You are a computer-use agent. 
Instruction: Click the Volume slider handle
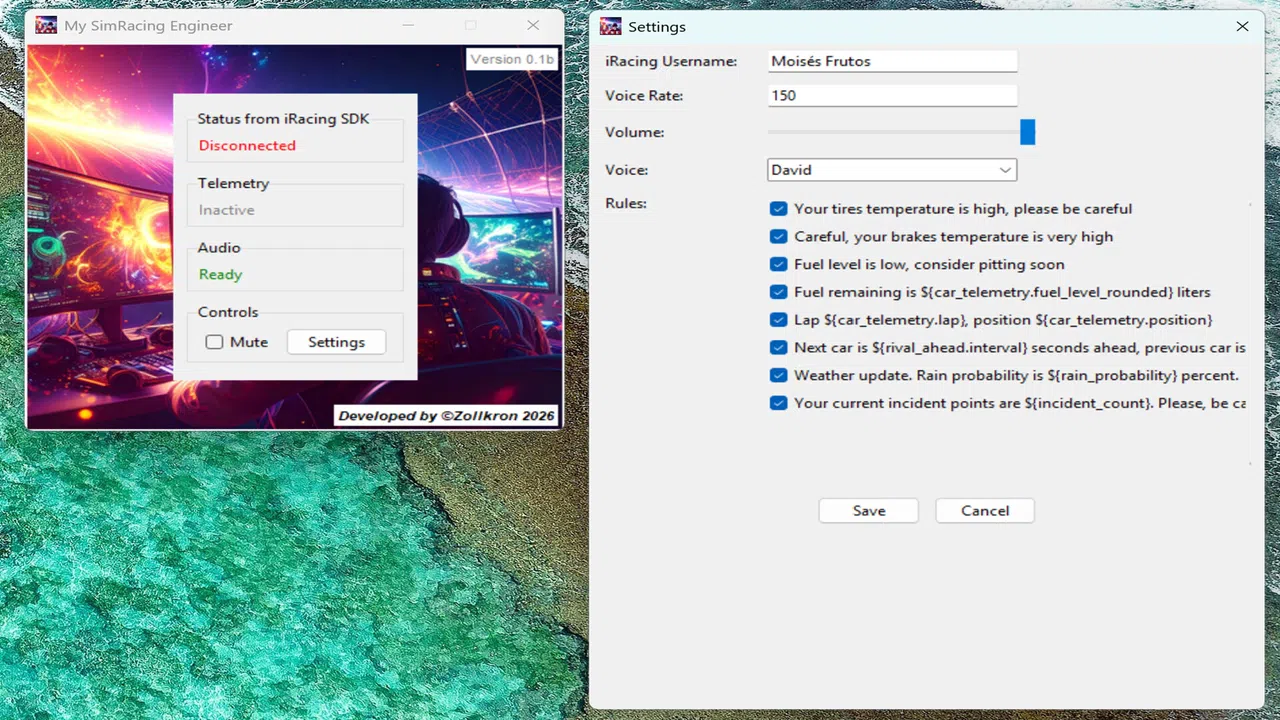[x=1027, y=132]
